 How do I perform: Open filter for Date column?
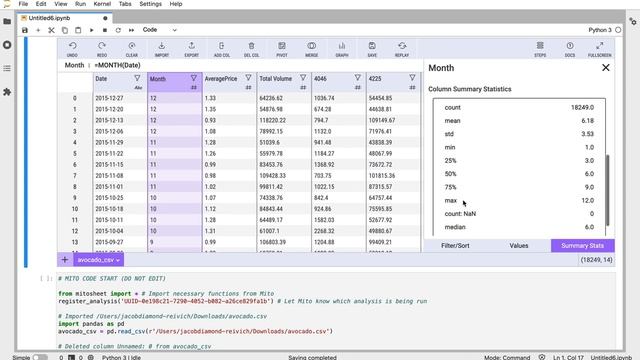pyautogui.click(x=137, y=78)
